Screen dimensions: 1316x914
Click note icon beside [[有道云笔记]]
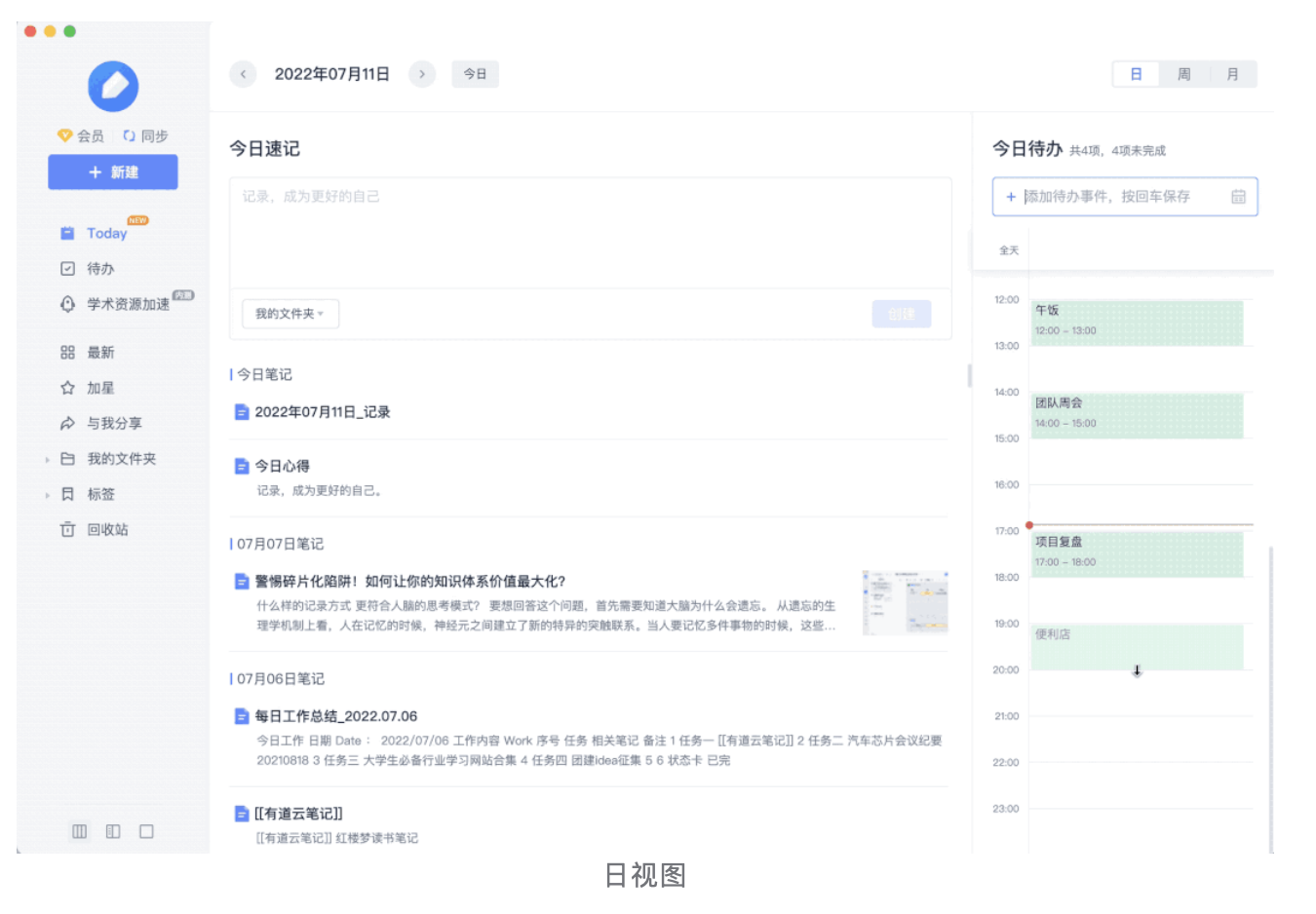(x=242, y=814)
